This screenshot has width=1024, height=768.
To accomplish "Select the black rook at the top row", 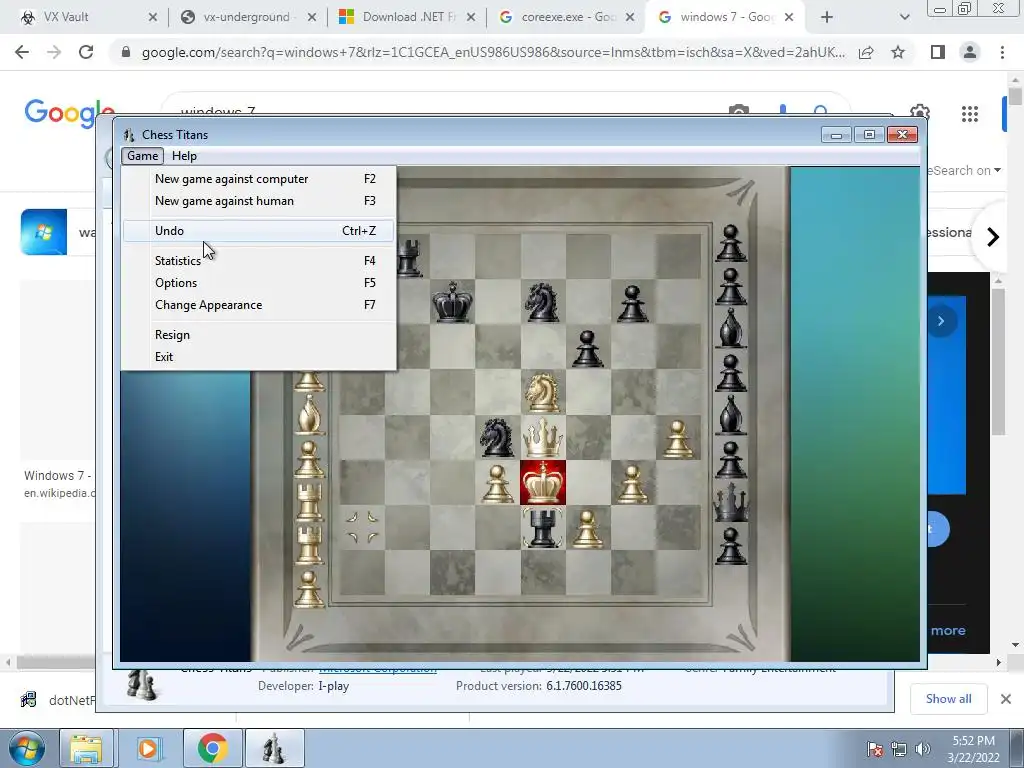I will coord(410,257).
